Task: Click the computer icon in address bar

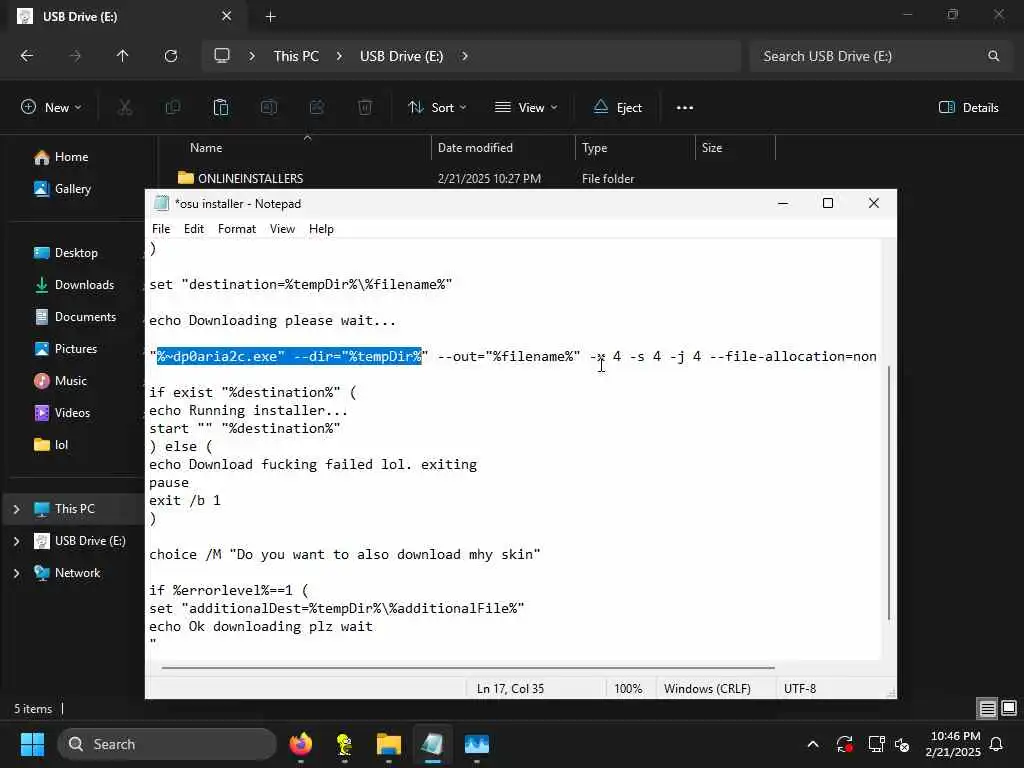Action: click(222, 56)
